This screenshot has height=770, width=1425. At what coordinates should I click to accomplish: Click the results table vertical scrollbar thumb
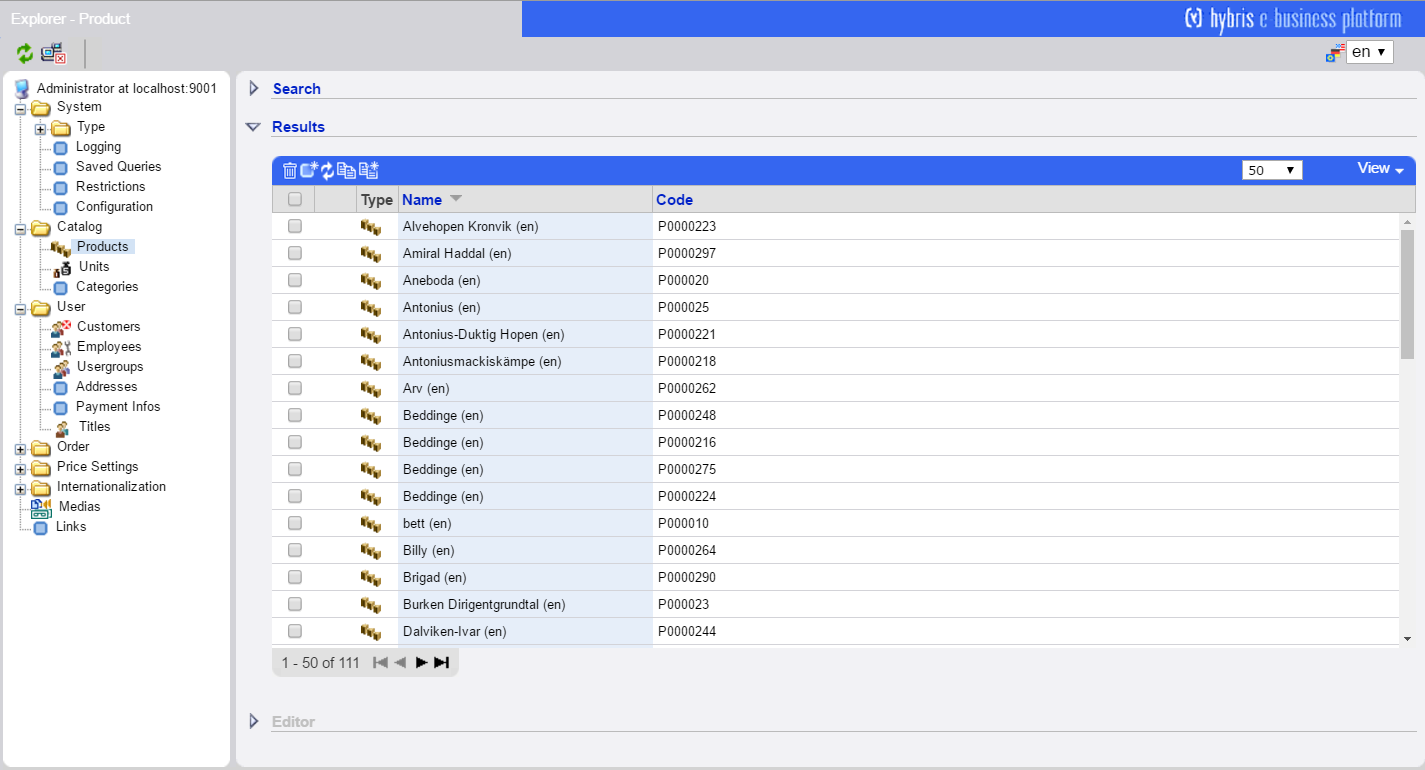tap(1407, 293)
